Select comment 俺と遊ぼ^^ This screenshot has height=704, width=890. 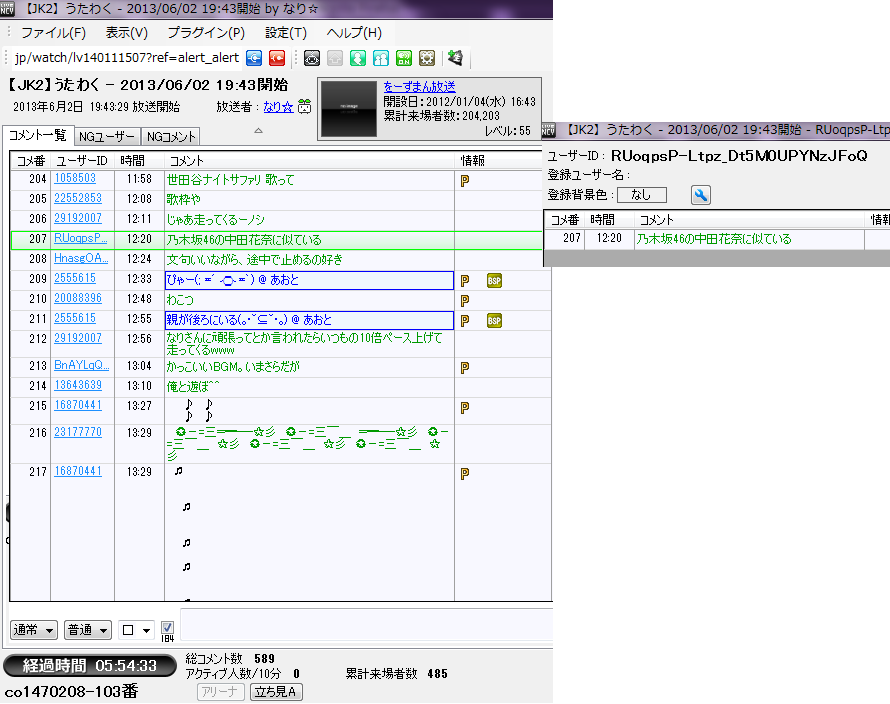193,387
